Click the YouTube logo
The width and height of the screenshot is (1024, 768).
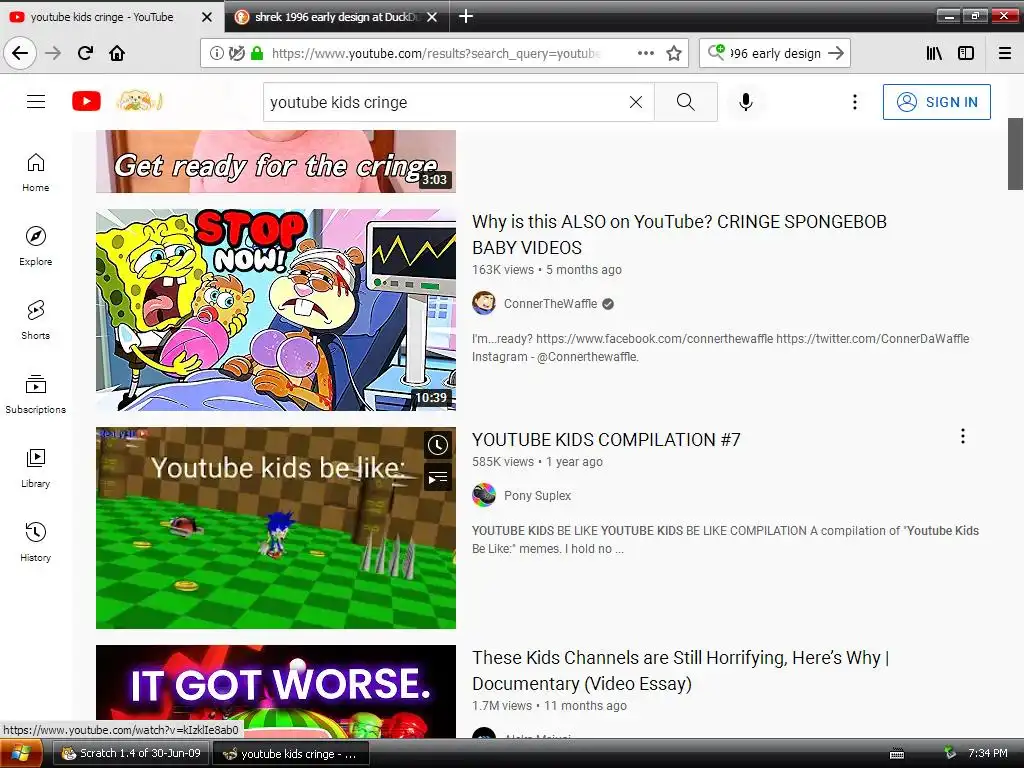86,102
